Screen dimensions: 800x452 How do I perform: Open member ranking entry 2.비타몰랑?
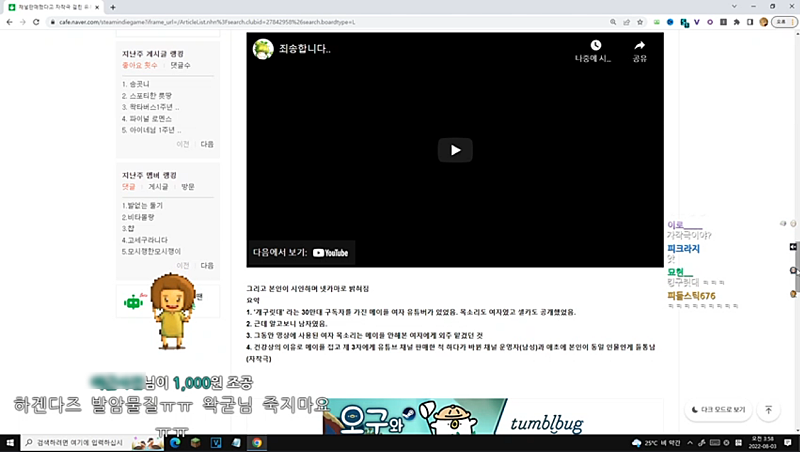click(x=138, y=217)
